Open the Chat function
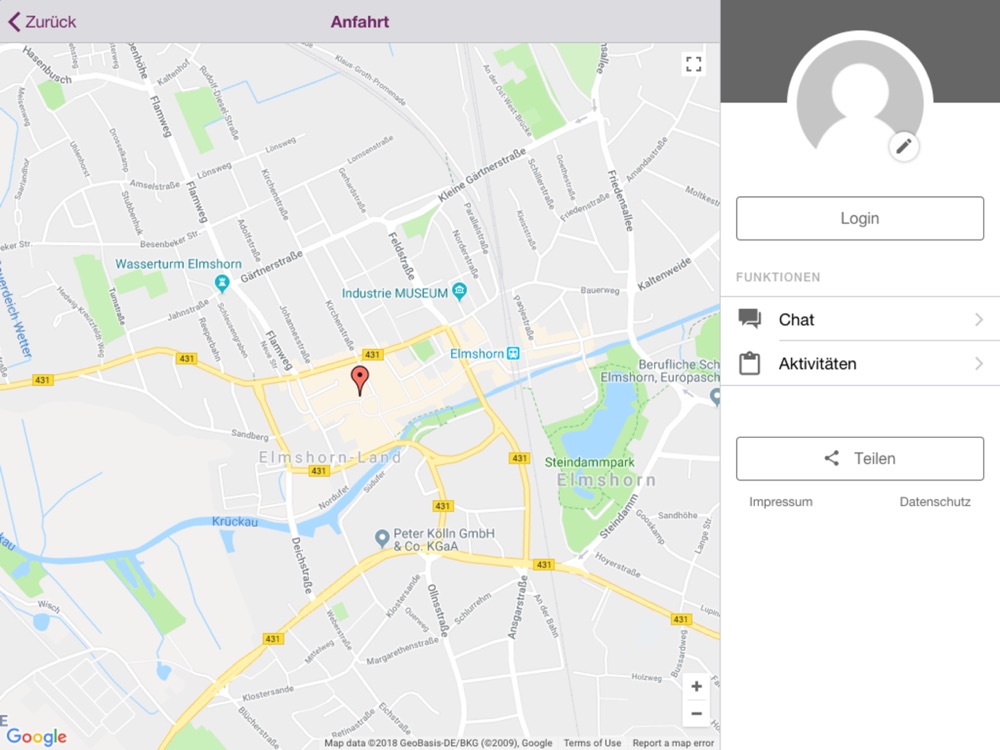1000x750 pixels. coord(860,319)
